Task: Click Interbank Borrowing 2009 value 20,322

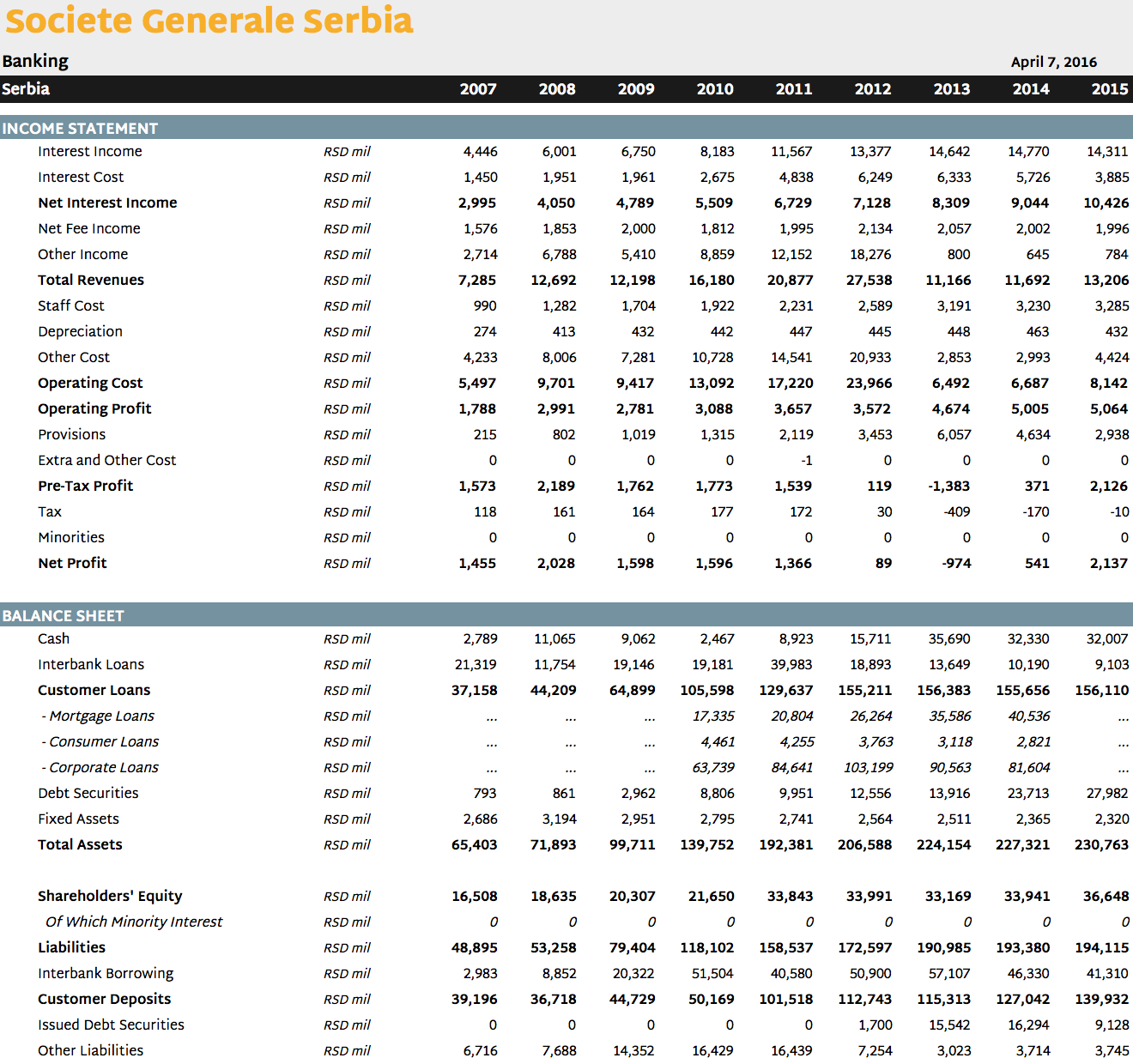Action: point(633,974)
